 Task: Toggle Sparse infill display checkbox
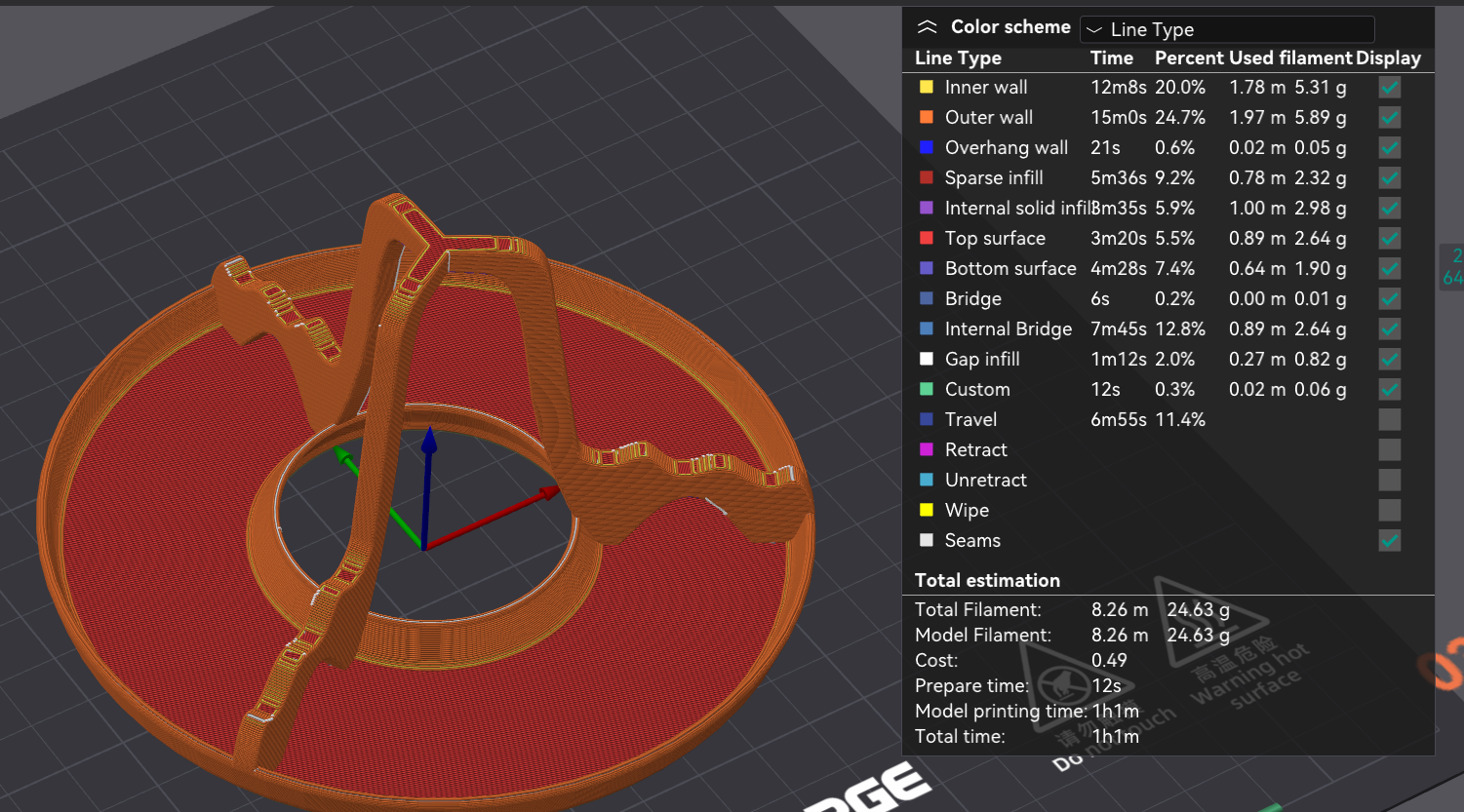tap(1390, 178)
